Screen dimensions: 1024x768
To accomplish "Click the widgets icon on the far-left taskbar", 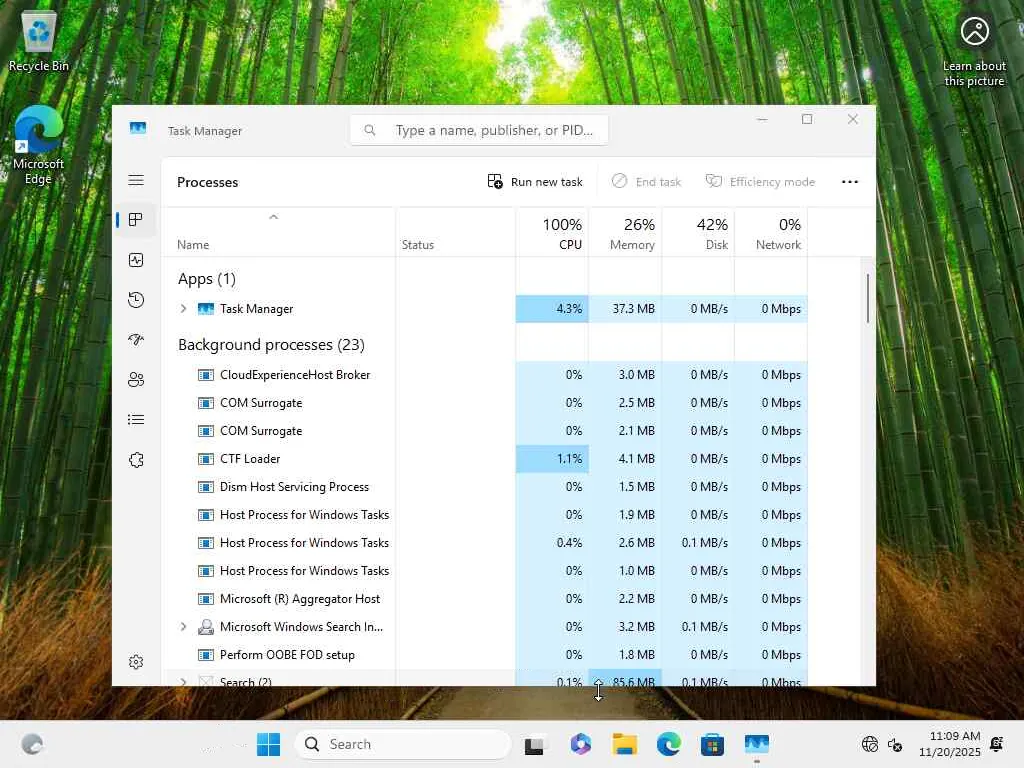I will [32, 744].
